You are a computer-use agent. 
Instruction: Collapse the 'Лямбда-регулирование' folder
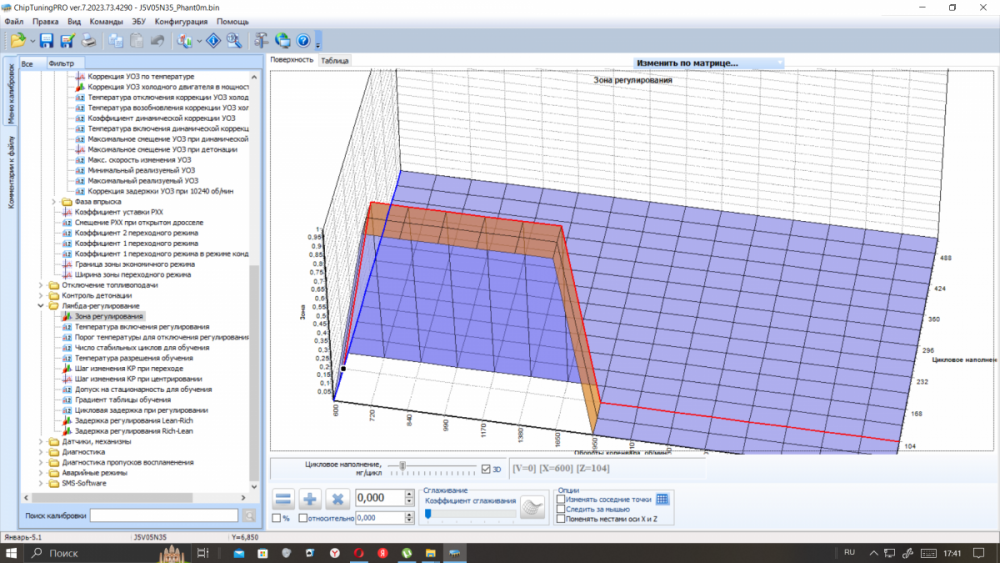coord(42,306)
